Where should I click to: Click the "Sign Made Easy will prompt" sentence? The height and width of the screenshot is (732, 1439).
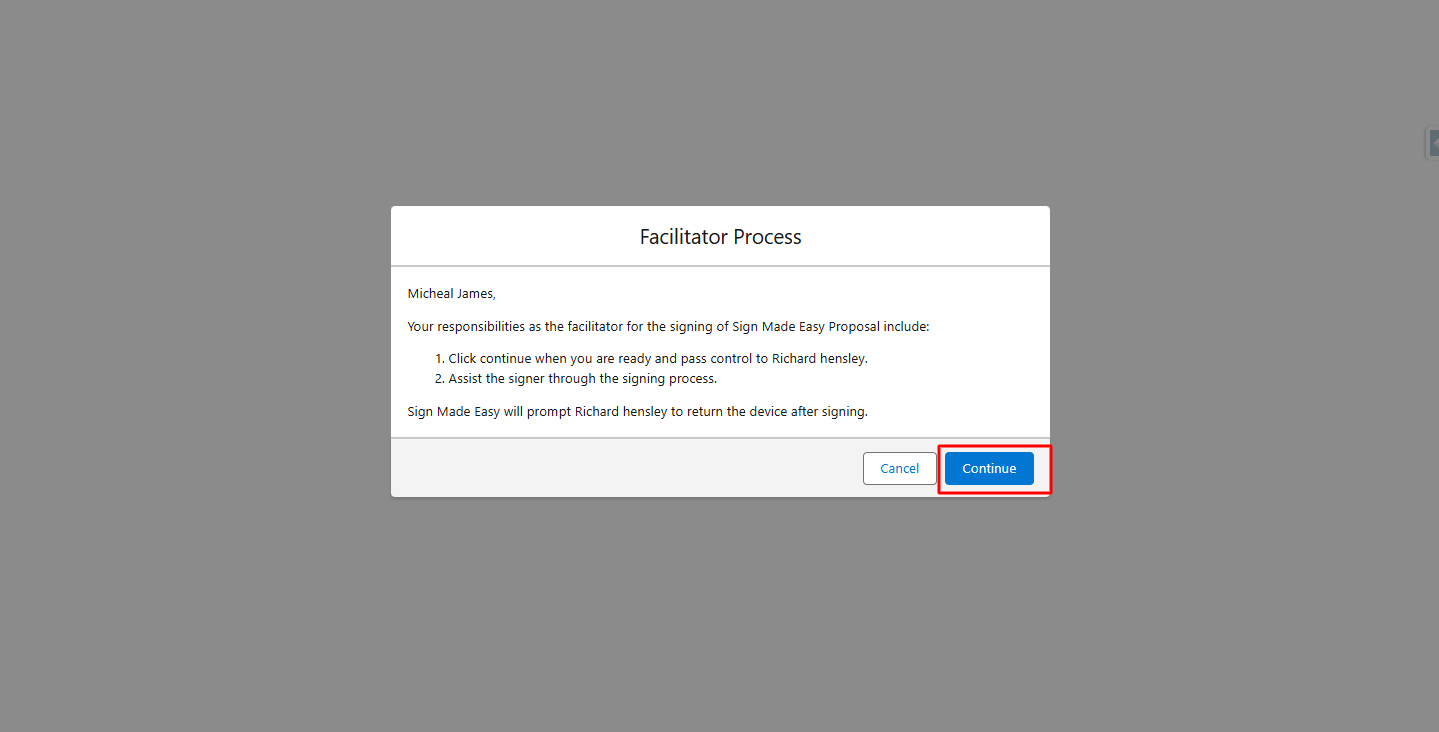pyautogui.click(x=637, y=412)
